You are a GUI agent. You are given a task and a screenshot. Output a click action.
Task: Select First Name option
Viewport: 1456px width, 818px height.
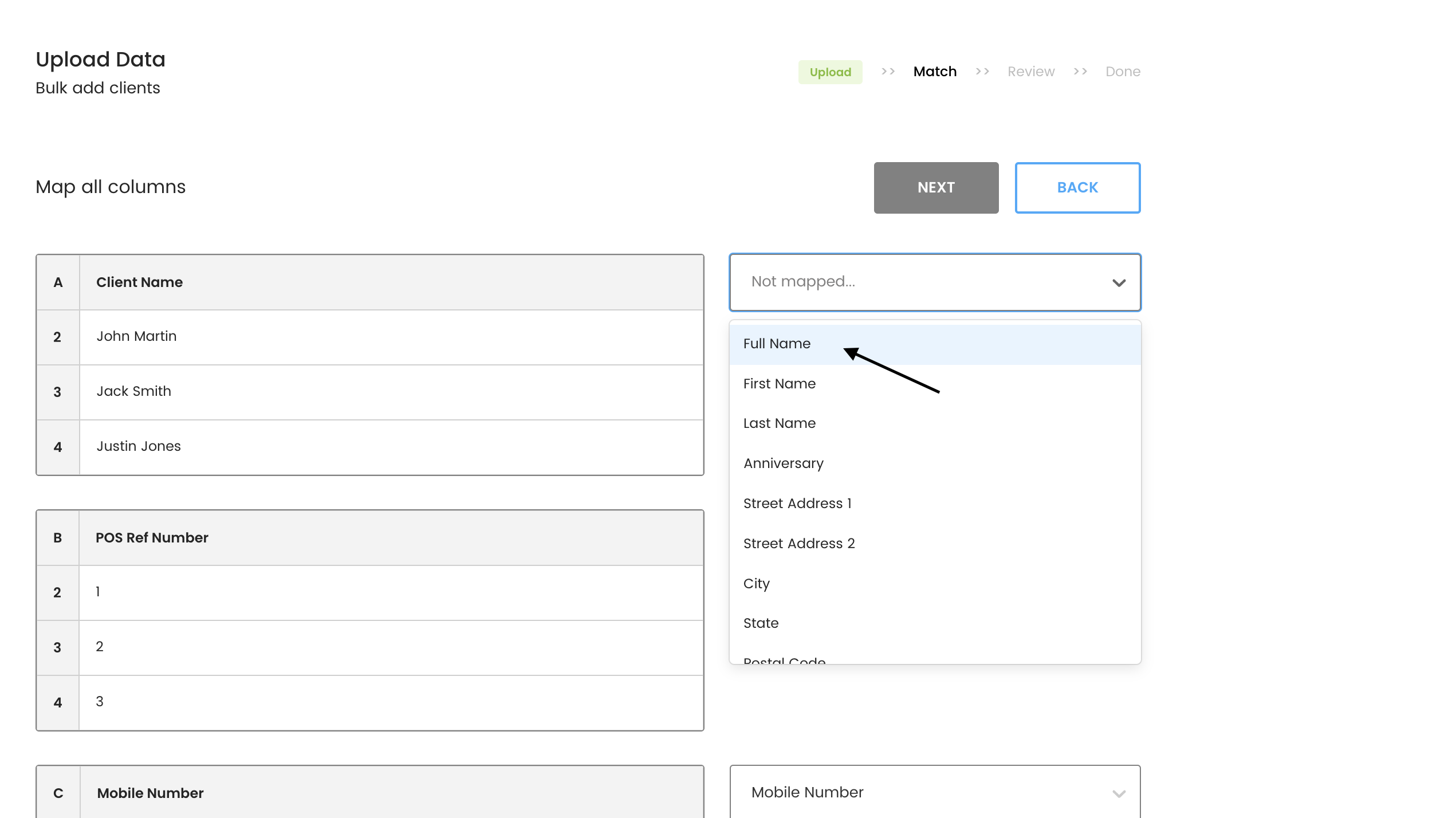(x=779, y=384)
